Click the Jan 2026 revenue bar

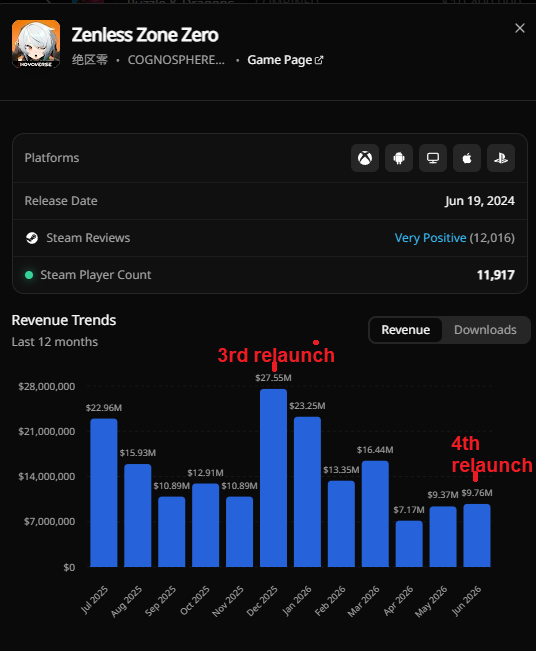[x=307, y=492]
